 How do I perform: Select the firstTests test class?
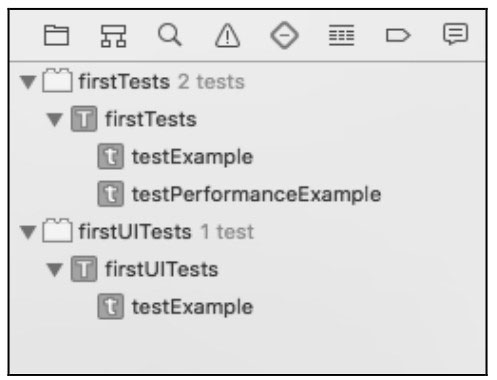click(x=248, y=119)
